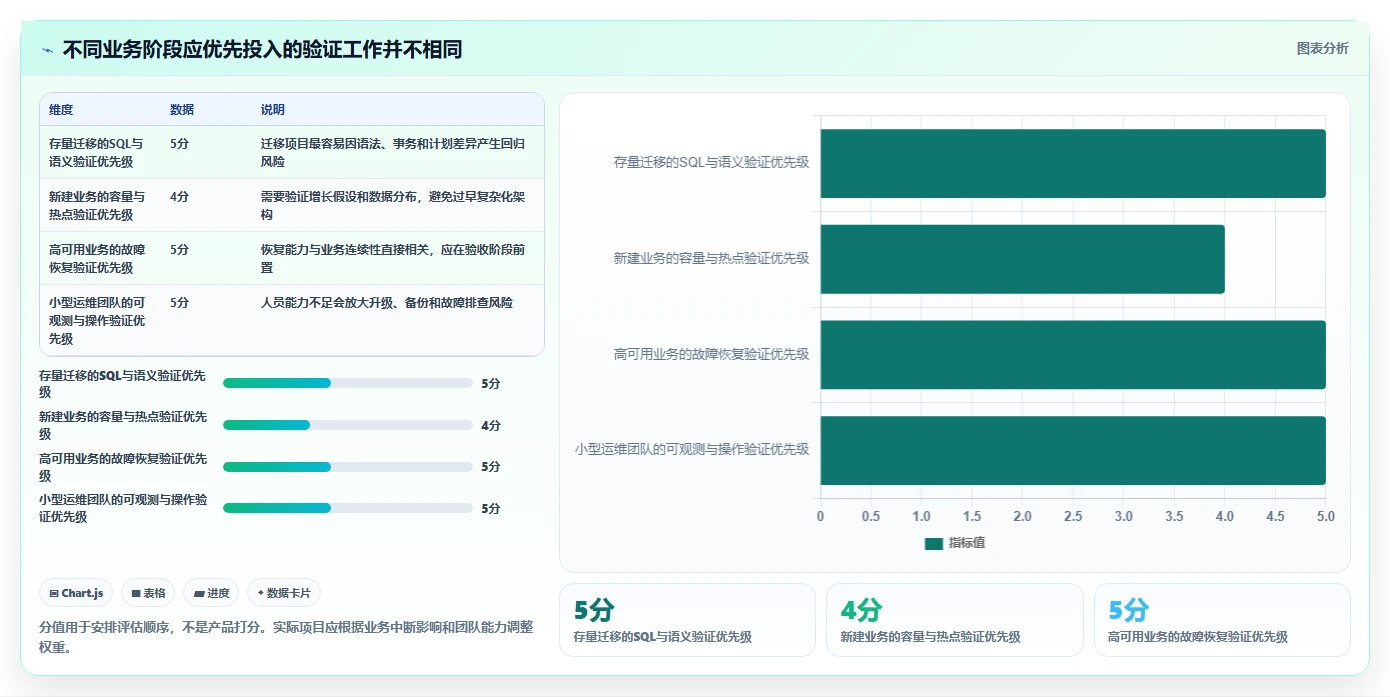
Task: Click chart bar for 新建业务的容量与热点验证优先级
Action: [x=1022, y=259]
